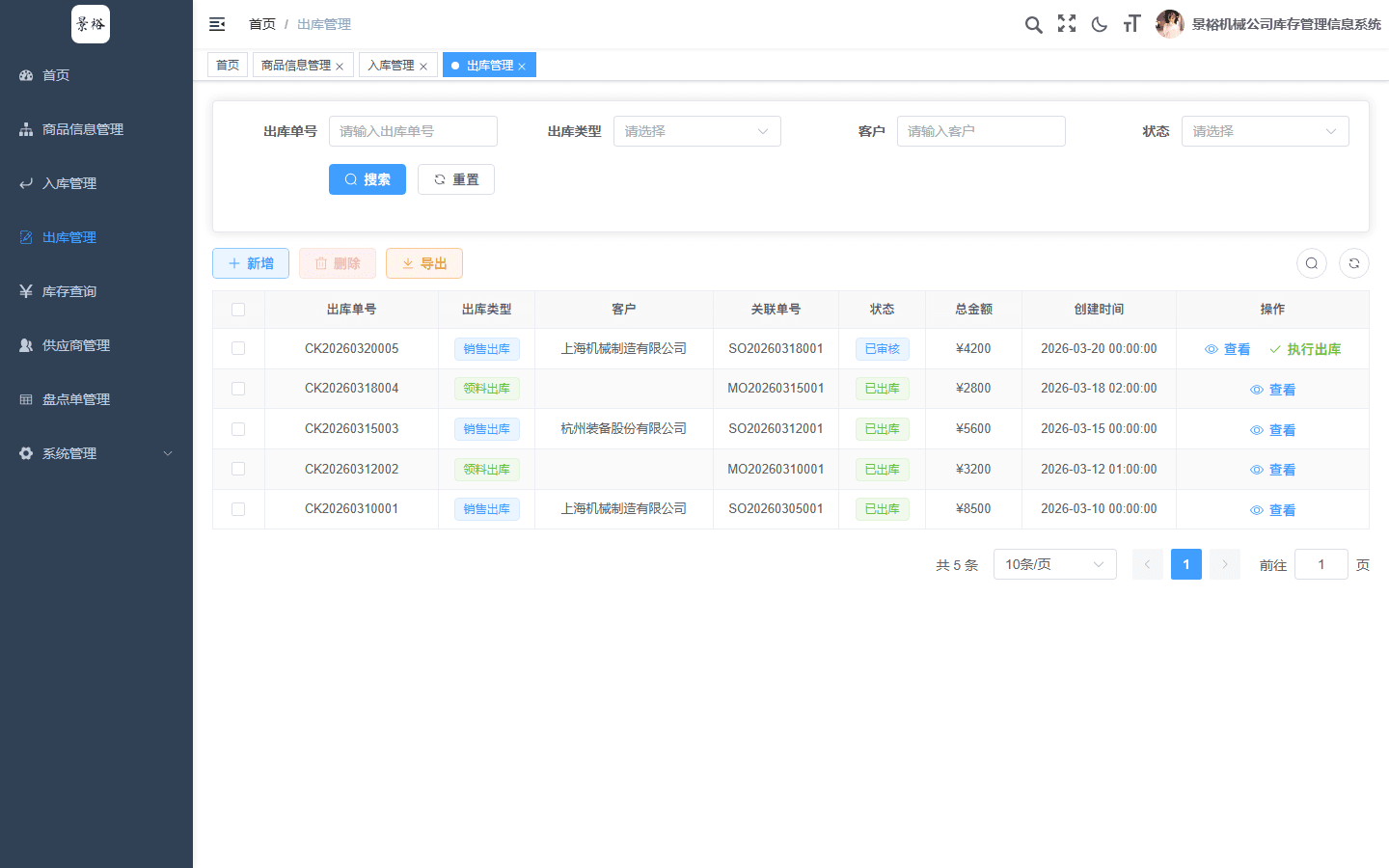Click 关联单号 SO20260318001 cell
Image resolution: width=1389 pixels, height=868 pixels.
pyautogui.click(x=776, y=348)
